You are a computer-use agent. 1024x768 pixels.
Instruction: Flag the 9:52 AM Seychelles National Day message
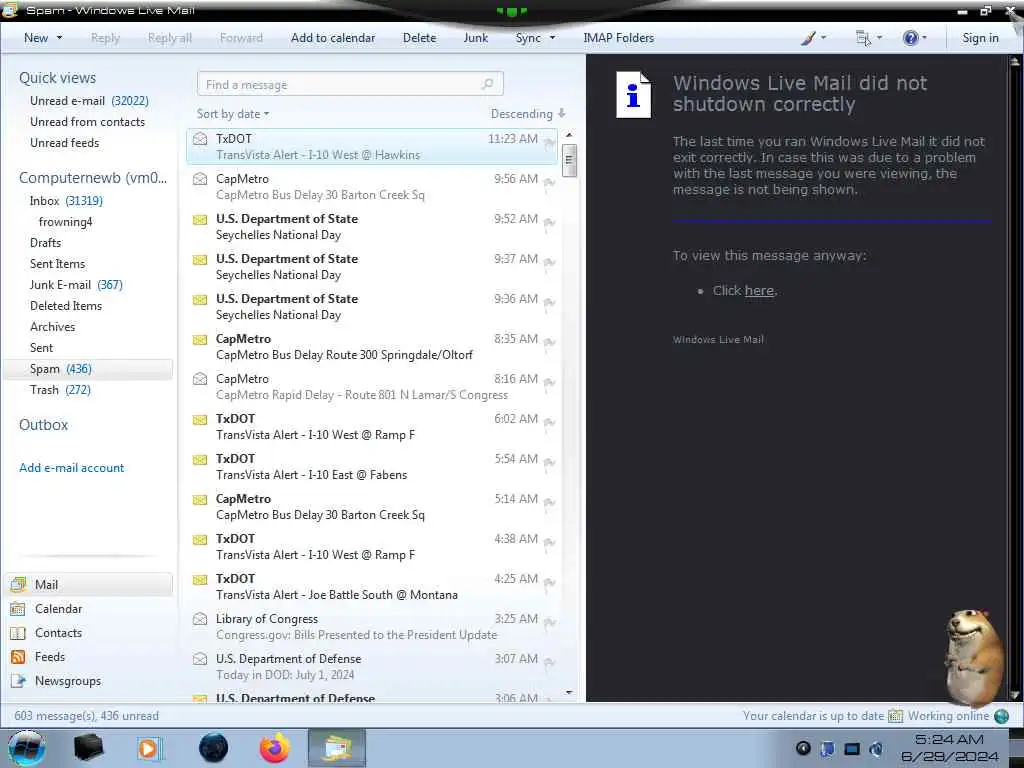(x=549, y=222)
